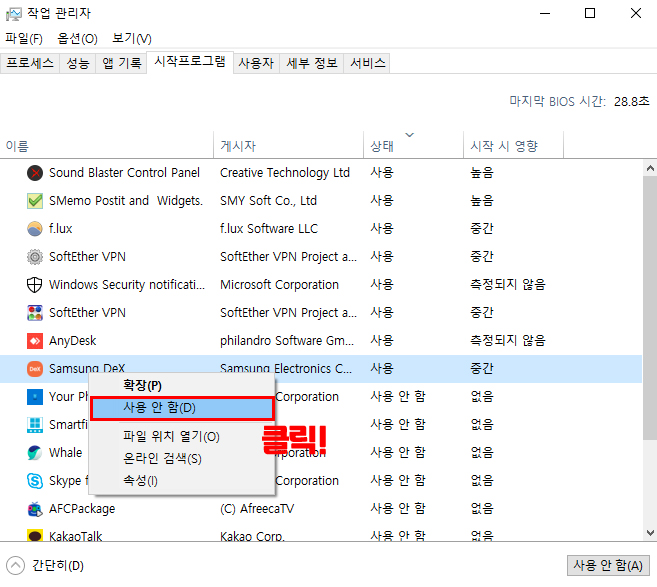The height and width of the screenshot is (587, 657).
Task: Click the colorful second SoftEther VPN icon
Action: (x=35, y=313)
